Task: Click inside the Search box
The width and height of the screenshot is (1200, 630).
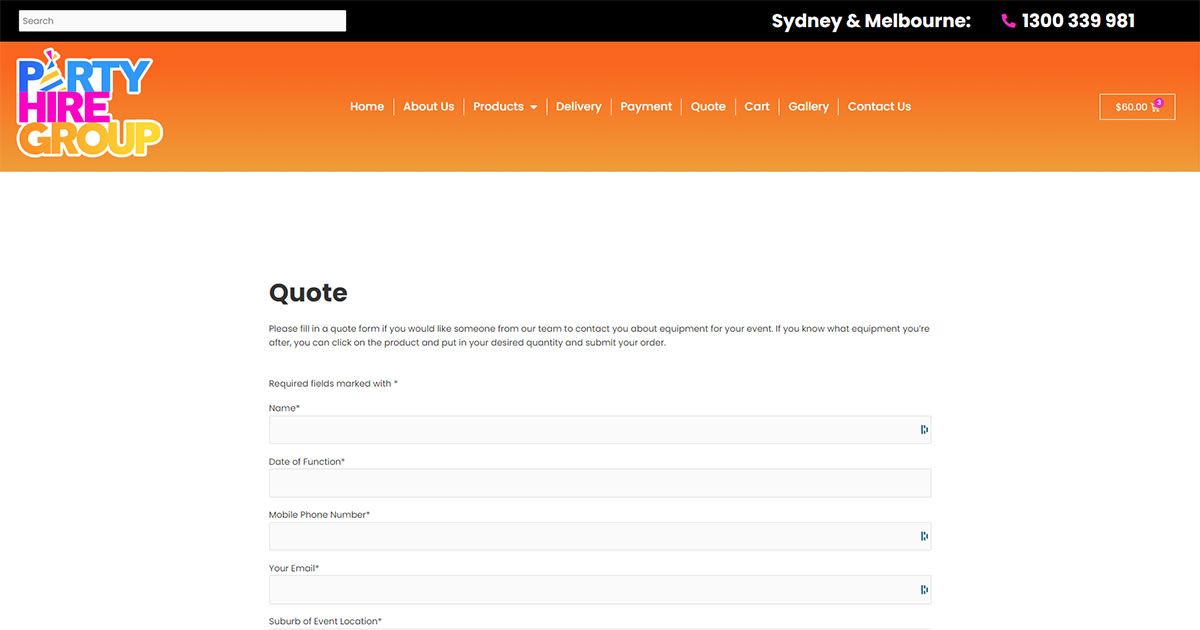Action: [182, 20]
